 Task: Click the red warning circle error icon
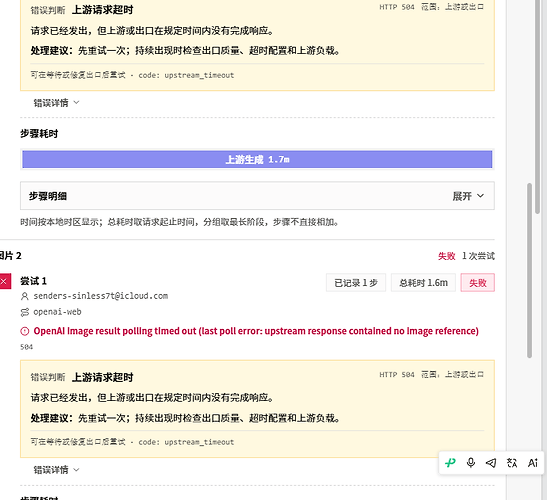tap(25, 331)
